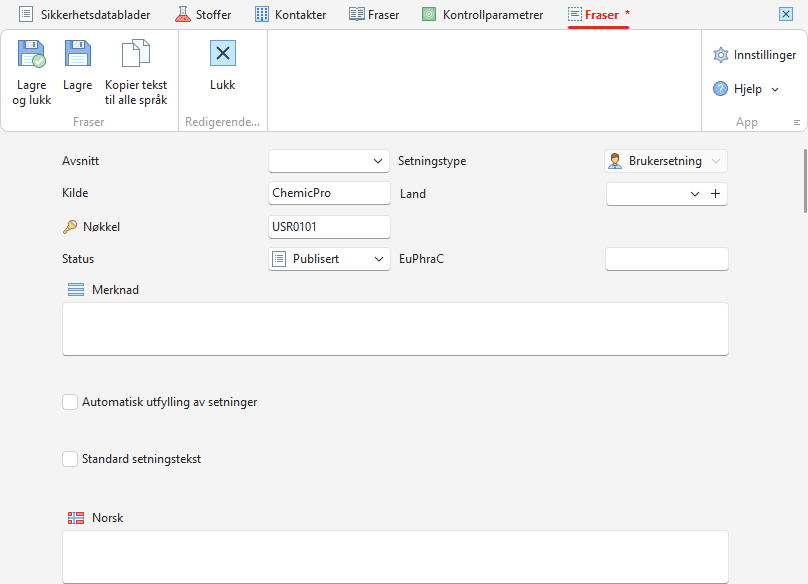Expand the Hjelp menu arrow

775,89
